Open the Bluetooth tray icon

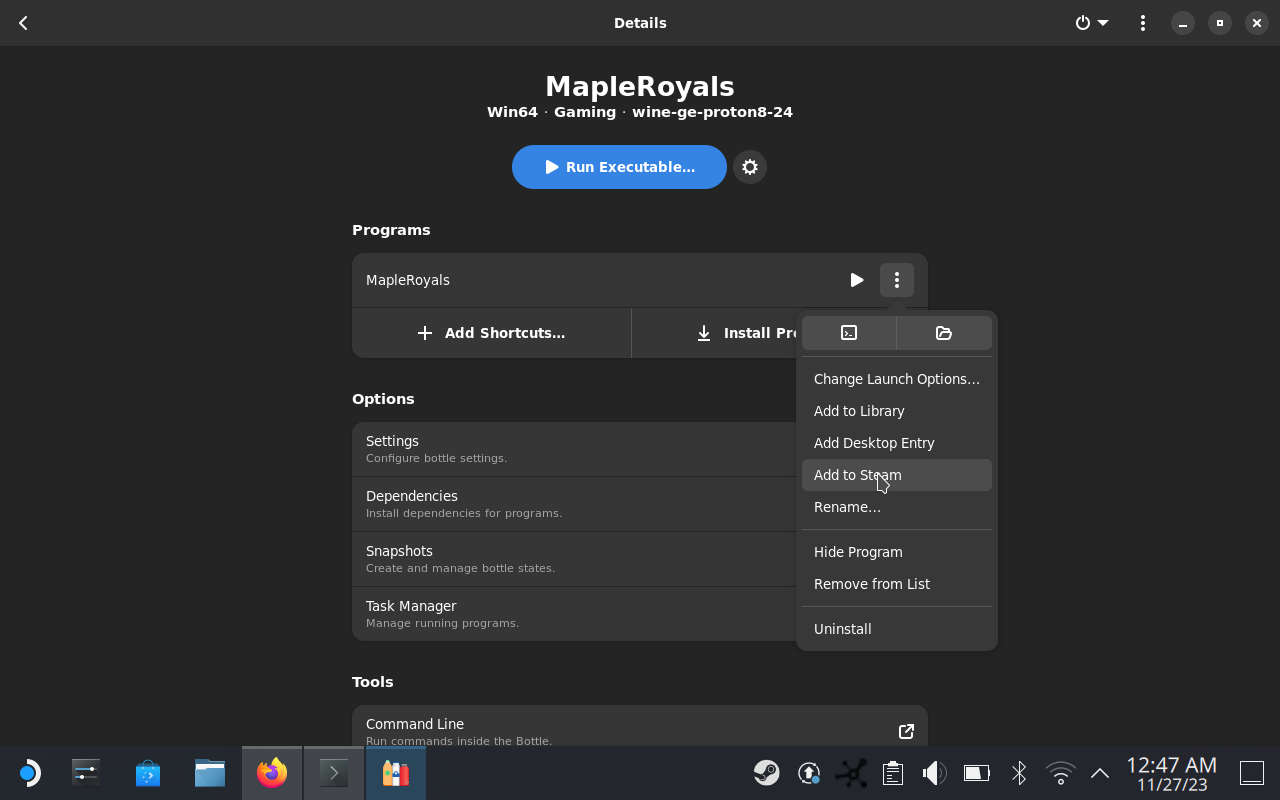[x=1018, y=773]
